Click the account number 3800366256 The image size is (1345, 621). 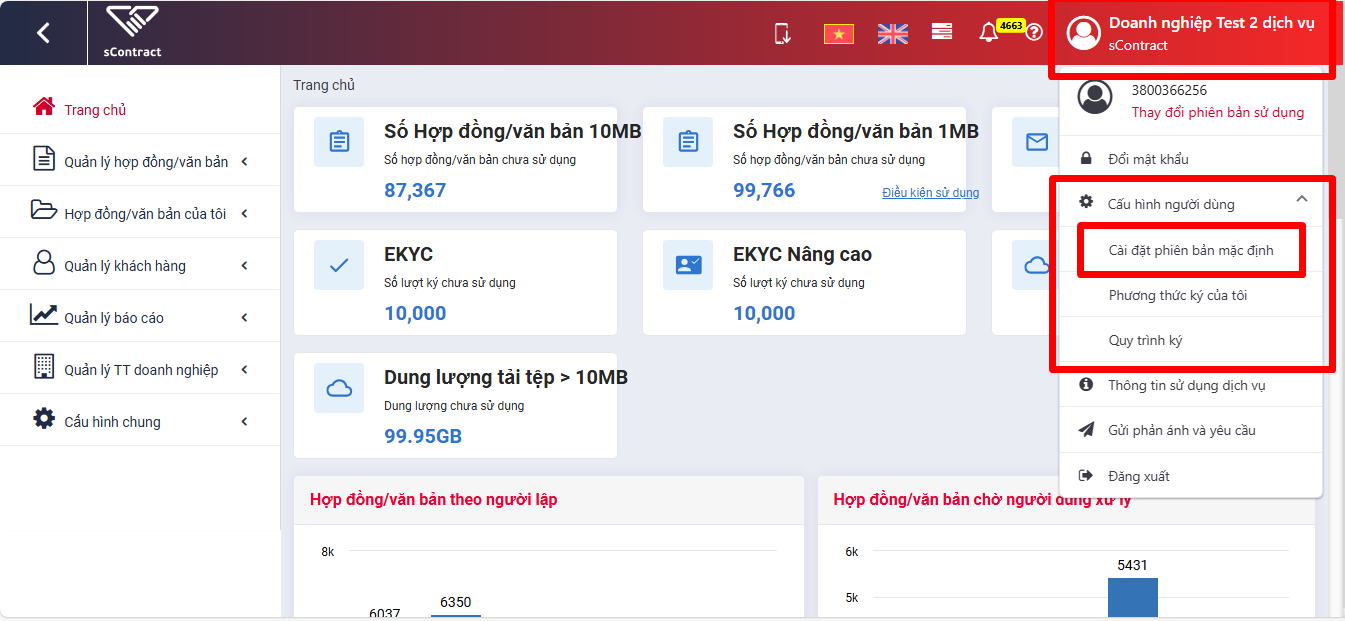tap(1169, 90)
